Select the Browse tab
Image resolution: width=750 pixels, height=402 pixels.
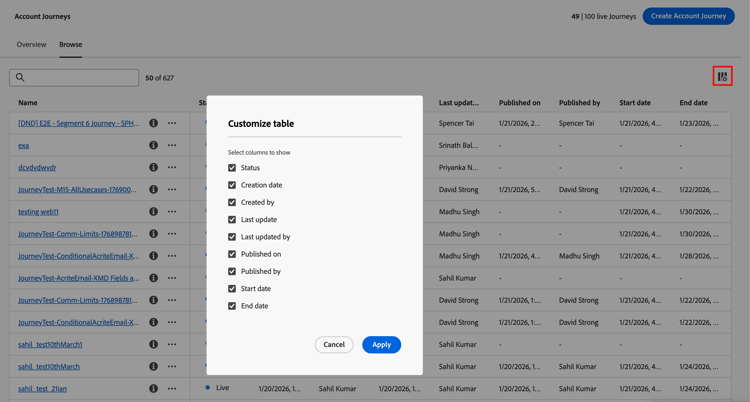[71, 45]
